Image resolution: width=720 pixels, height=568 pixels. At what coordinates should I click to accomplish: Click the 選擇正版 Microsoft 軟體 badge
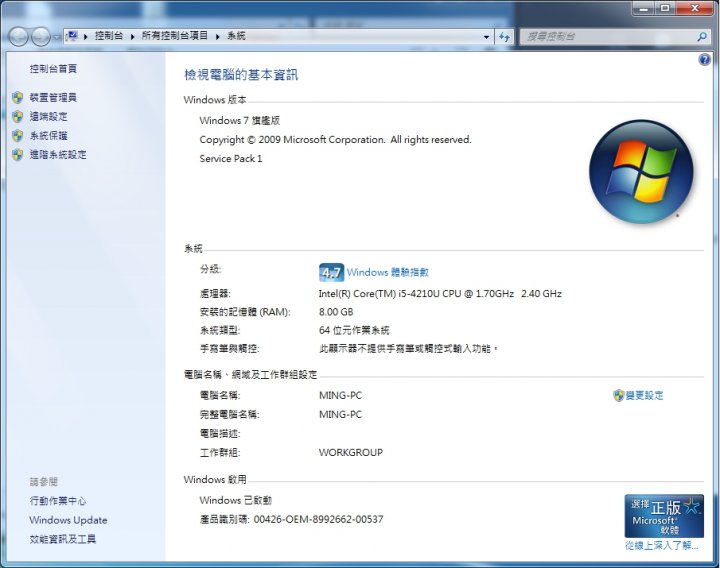coord(664,516)
